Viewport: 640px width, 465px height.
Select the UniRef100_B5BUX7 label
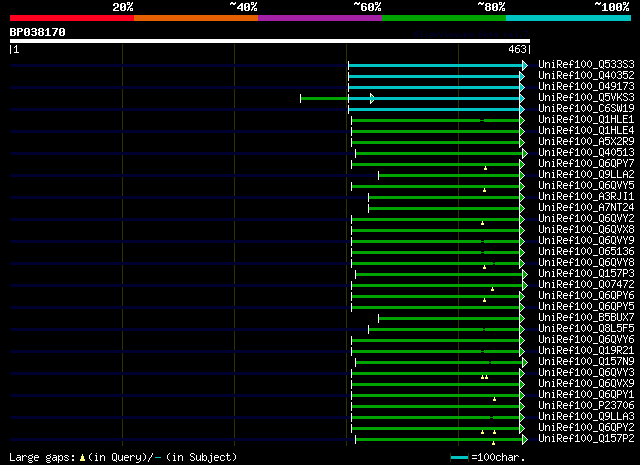pos(586,318)
